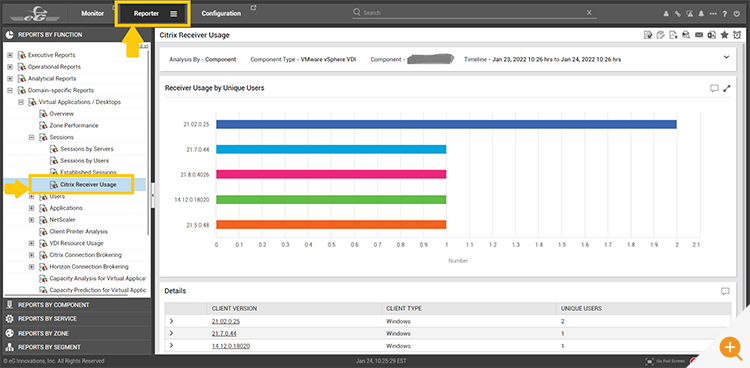Open Reports by Component section
This screenshot has width=750, height=368.
(x=77, y=305)
